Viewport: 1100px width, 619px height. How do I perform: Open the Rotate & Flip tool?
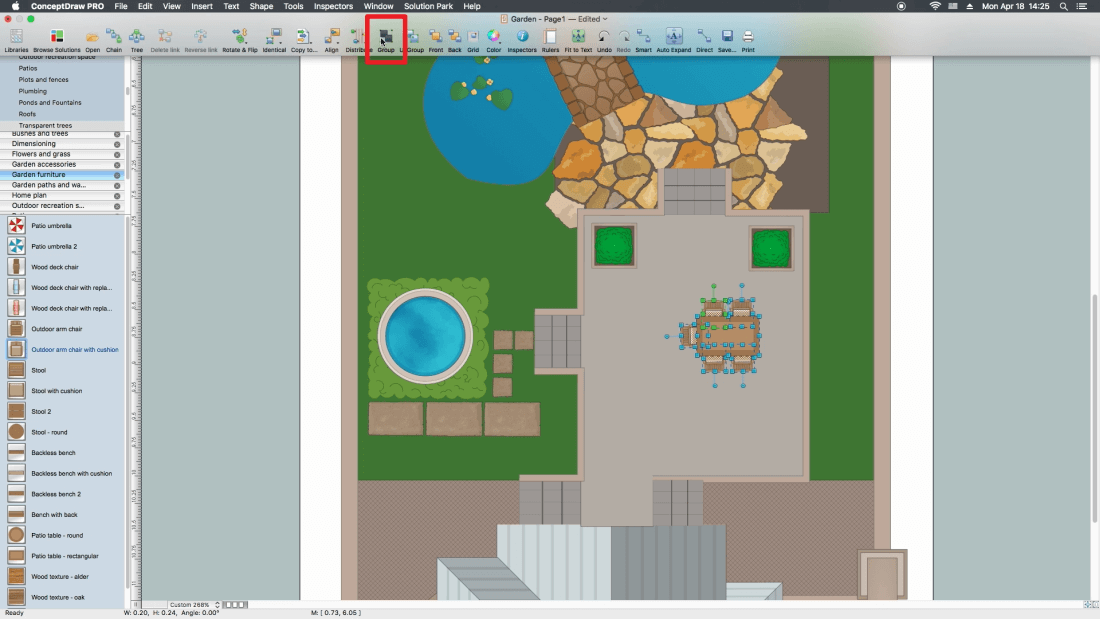240,40
